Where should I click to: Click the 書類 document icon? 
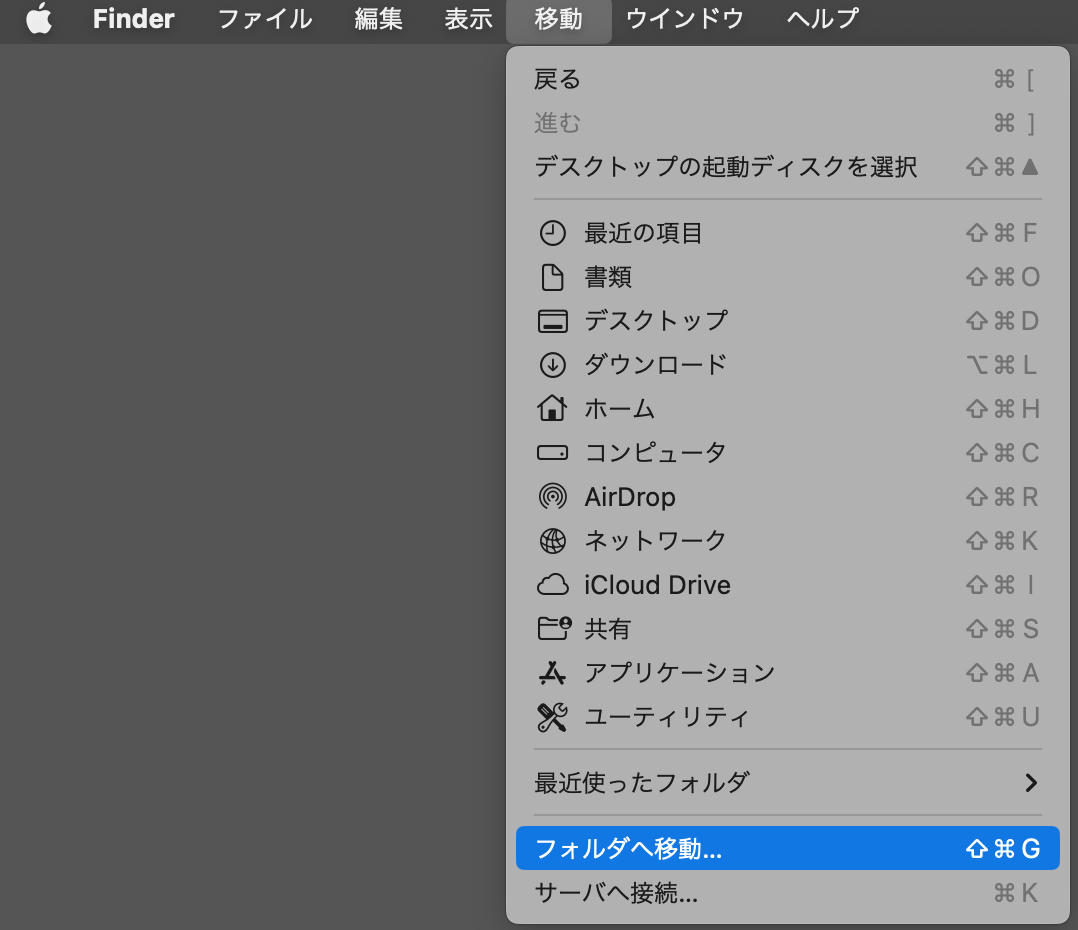click(552, 277)
